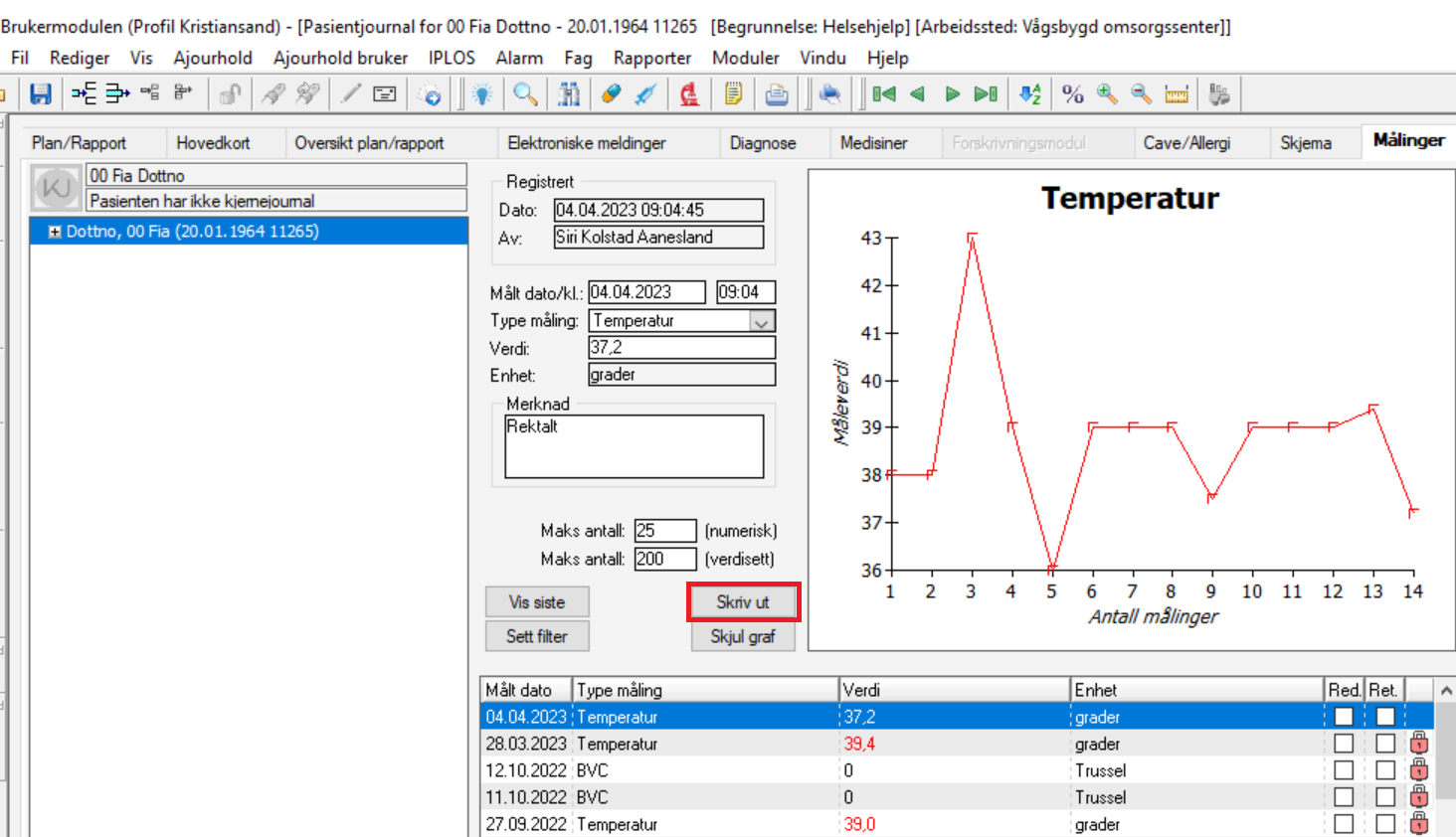Click the pencil edit toolbar icon
Image resolution: width=1456 pixels, height=837 pixels.
pos(351,94)
